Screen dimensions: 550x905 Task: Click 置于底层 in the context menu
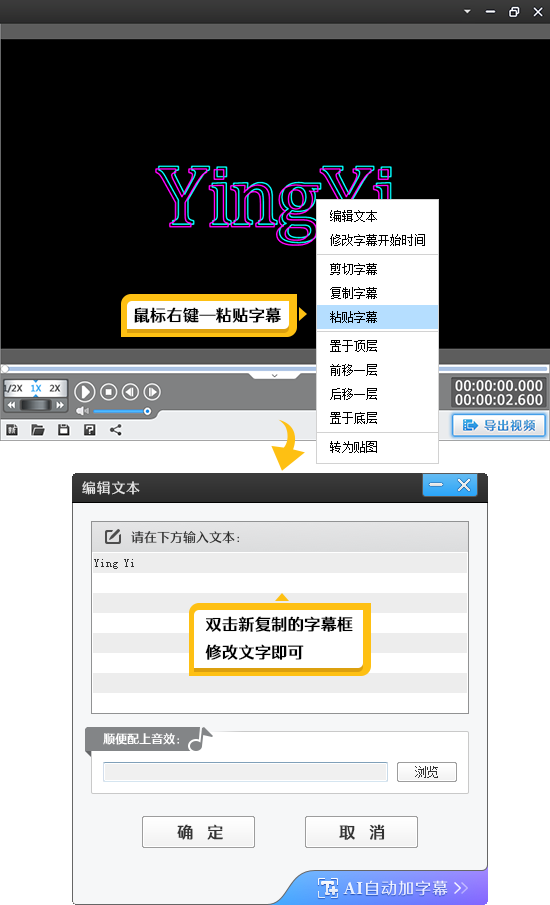tap(377, 418)
